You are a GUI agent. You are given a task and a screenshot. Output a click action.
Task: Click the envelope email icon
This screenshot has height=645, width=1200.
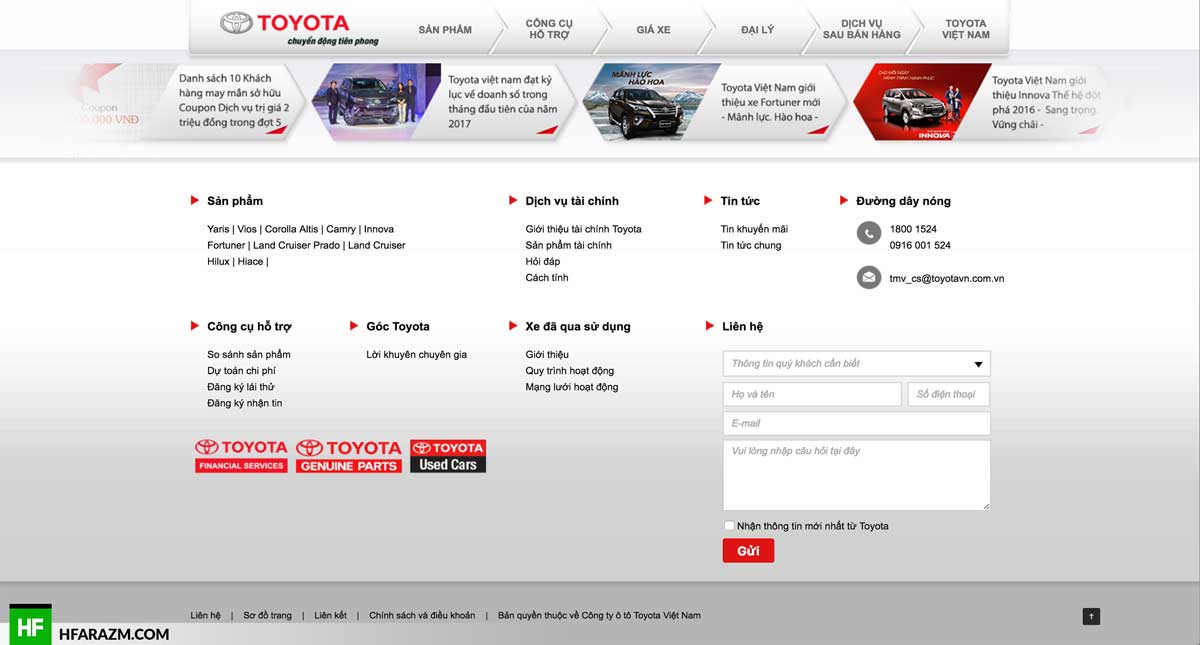point(869,278)
